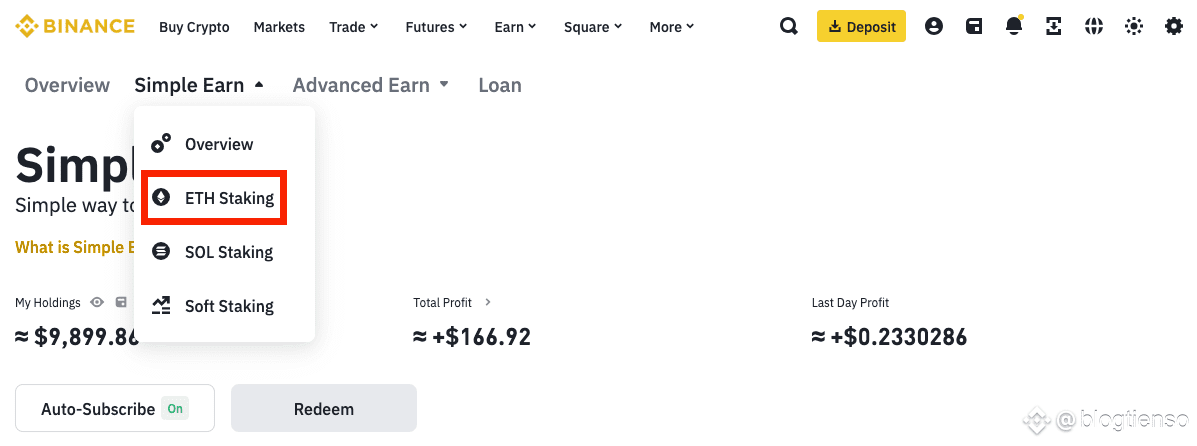Go to the Loan tab
The height and width of the screenshot is (446, 1197).
click(500, 85)
